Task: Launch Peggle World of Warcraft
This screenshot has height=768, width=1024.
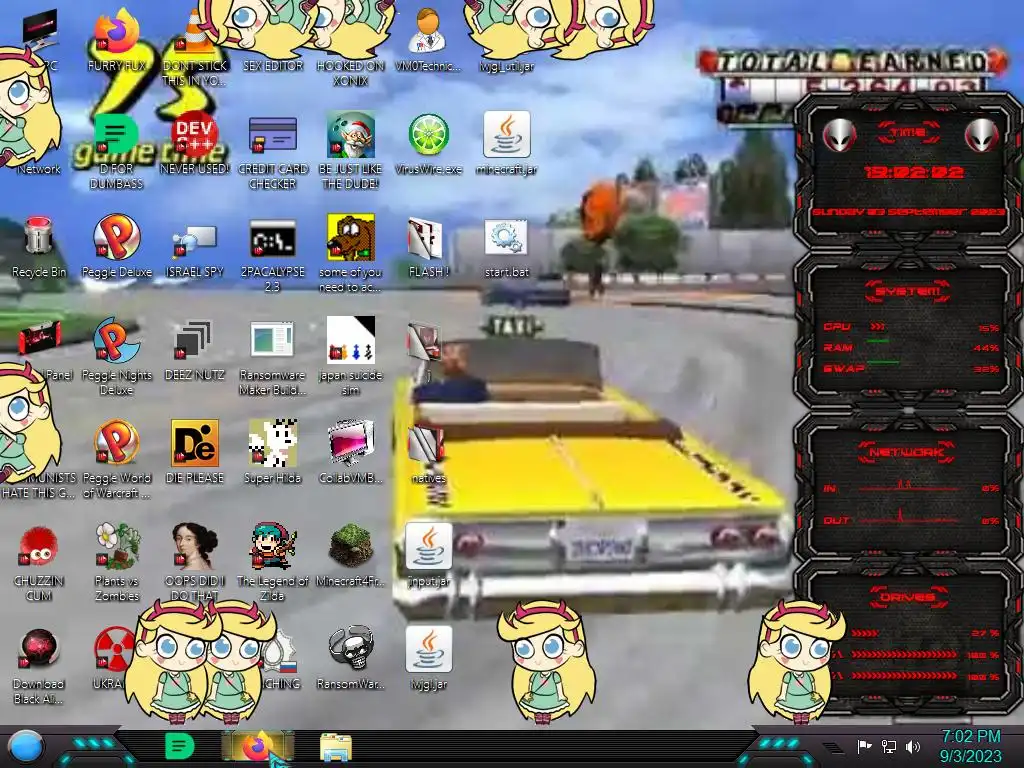Action: (116, 458)
